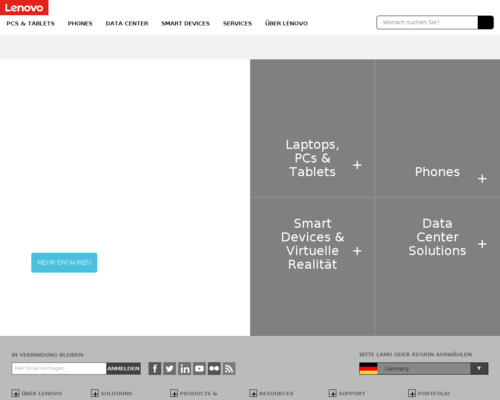The width and height of the screenshot is (500, 400).
Task: Open the Germany country dropdown
Action: pos(424,368)
